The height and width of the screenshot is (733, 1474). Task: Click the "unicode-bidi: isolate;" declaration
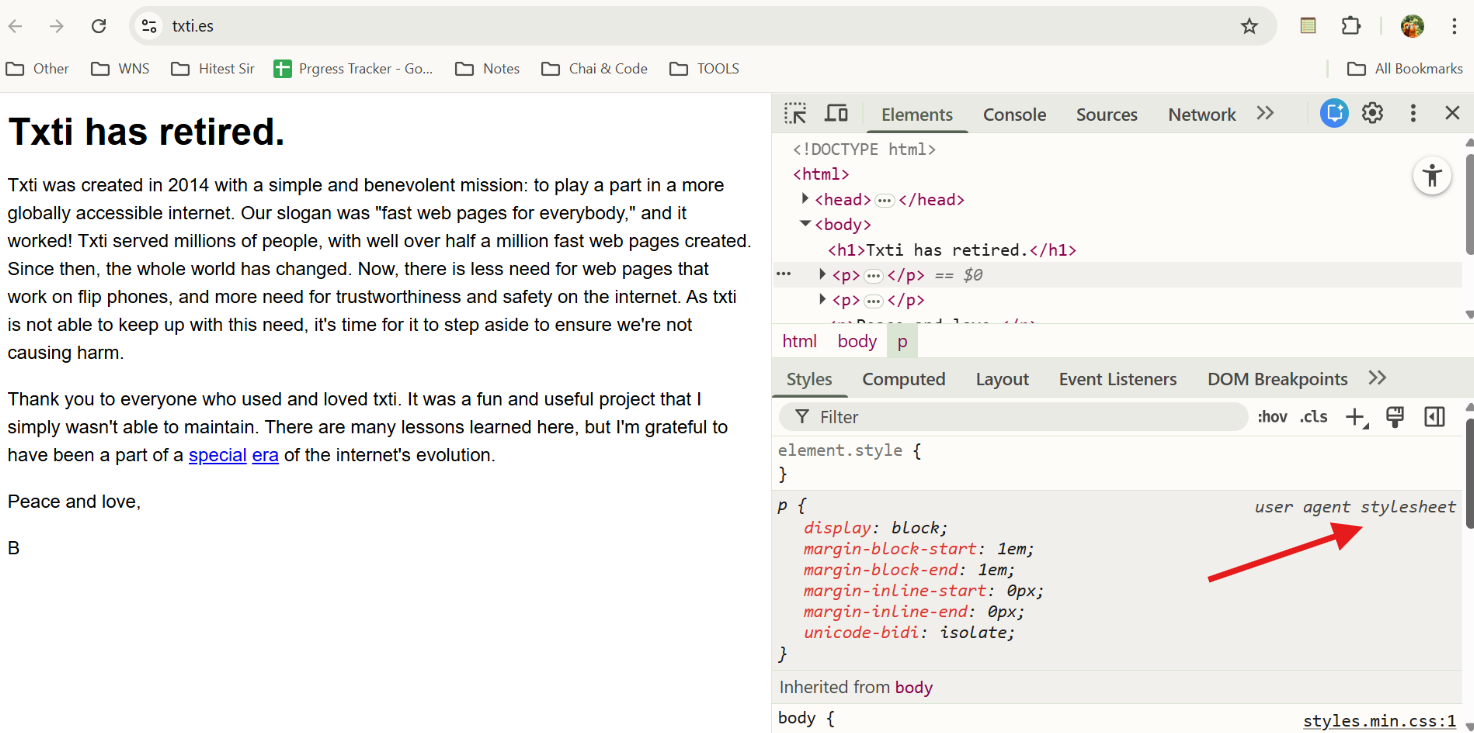click(910, 632)
